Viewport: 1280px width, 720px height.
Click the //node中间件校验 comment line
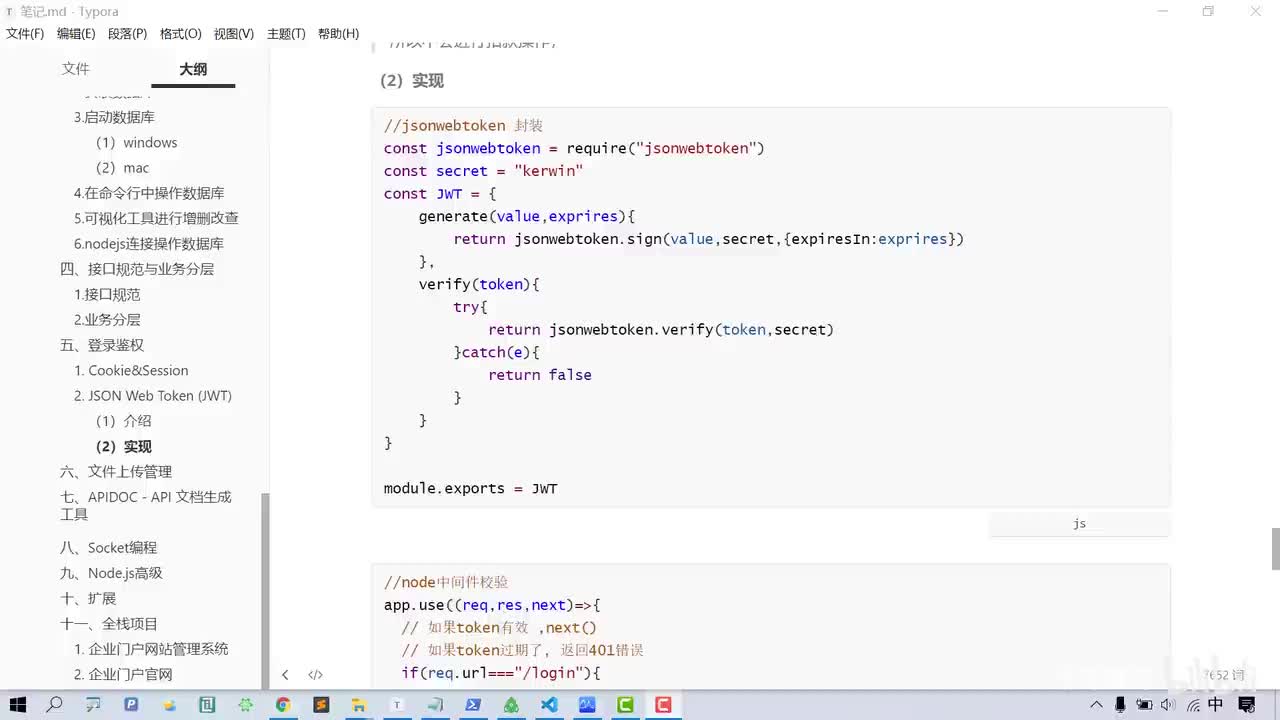[x=446, y=582]
